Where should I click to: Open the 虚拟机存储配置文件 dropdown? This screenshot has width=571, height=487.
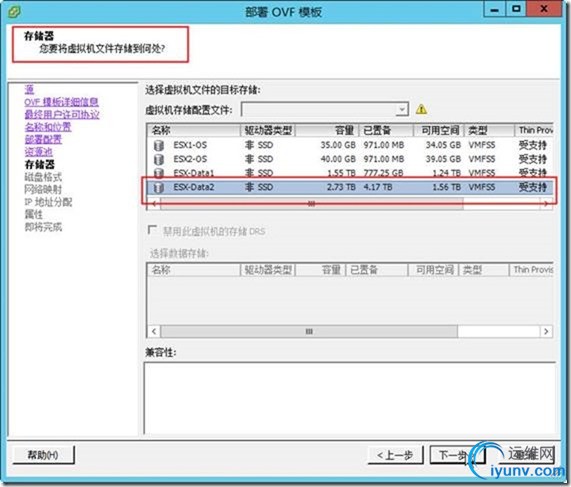(x=402, y=109)
